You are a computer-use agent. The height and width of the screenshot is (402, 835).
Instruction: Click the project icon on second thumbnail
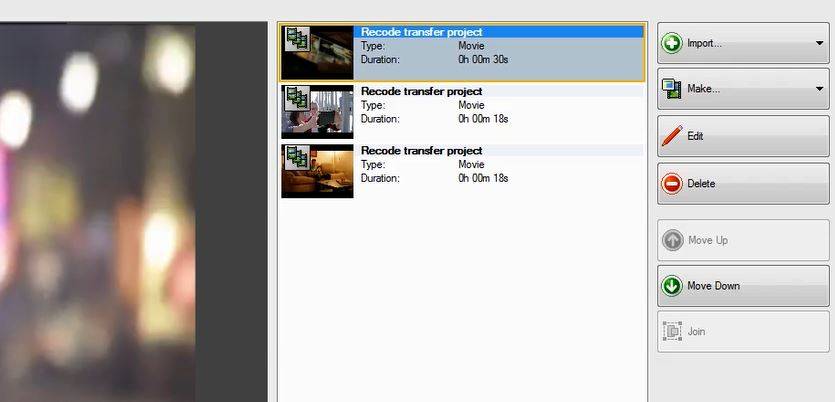297,99
